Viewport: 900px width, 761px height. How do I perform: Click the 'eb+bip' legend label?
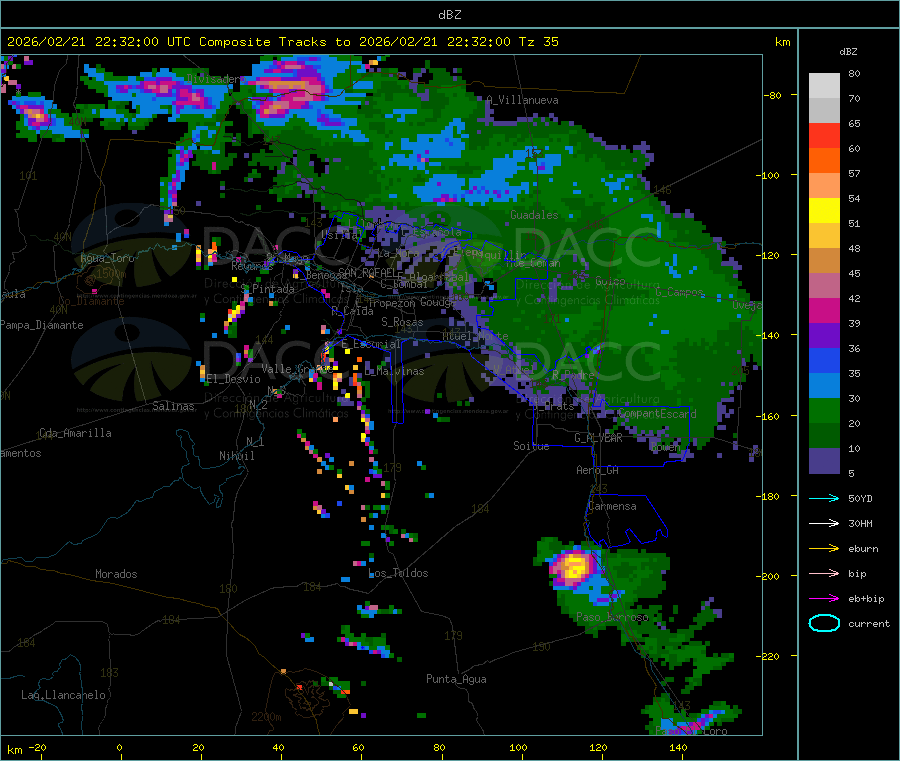866,599
